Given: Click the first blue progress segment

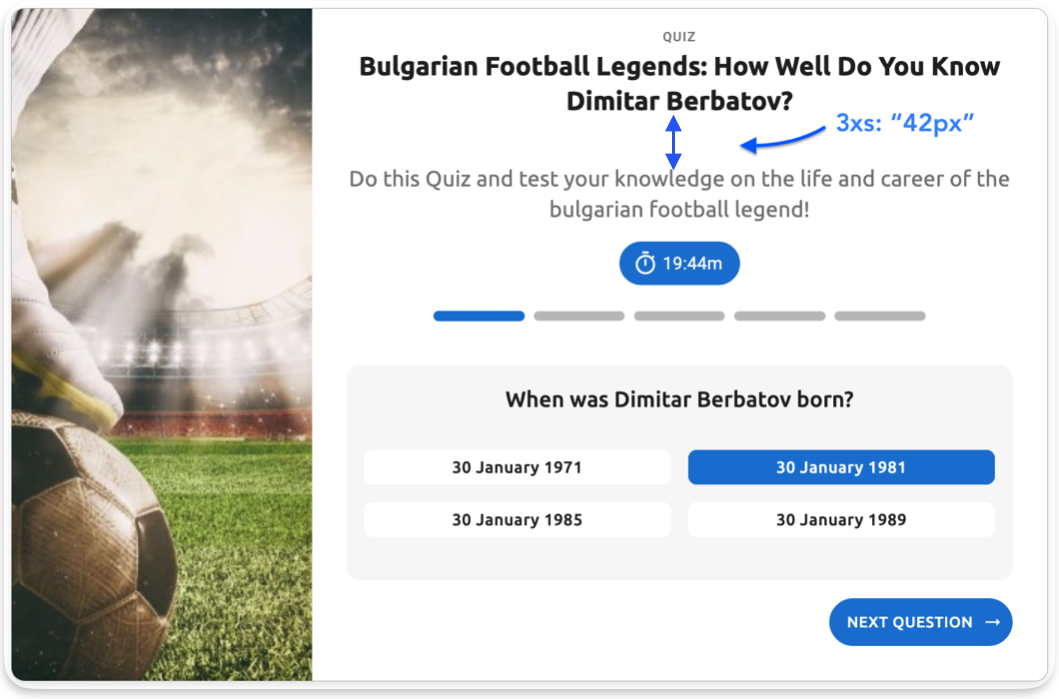Looking at the screenshot, I should tap(479, 316).
